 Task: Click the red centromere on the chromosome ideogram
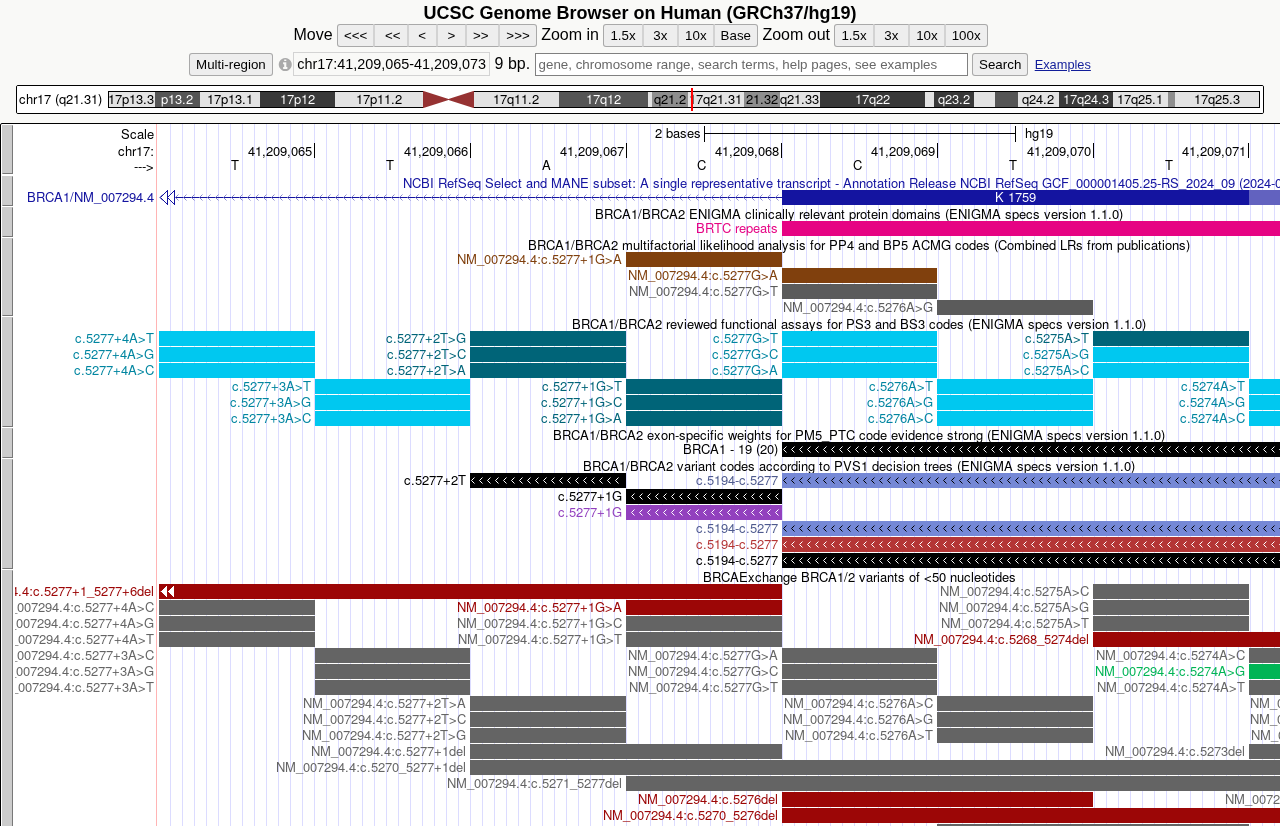click(448, 100)
